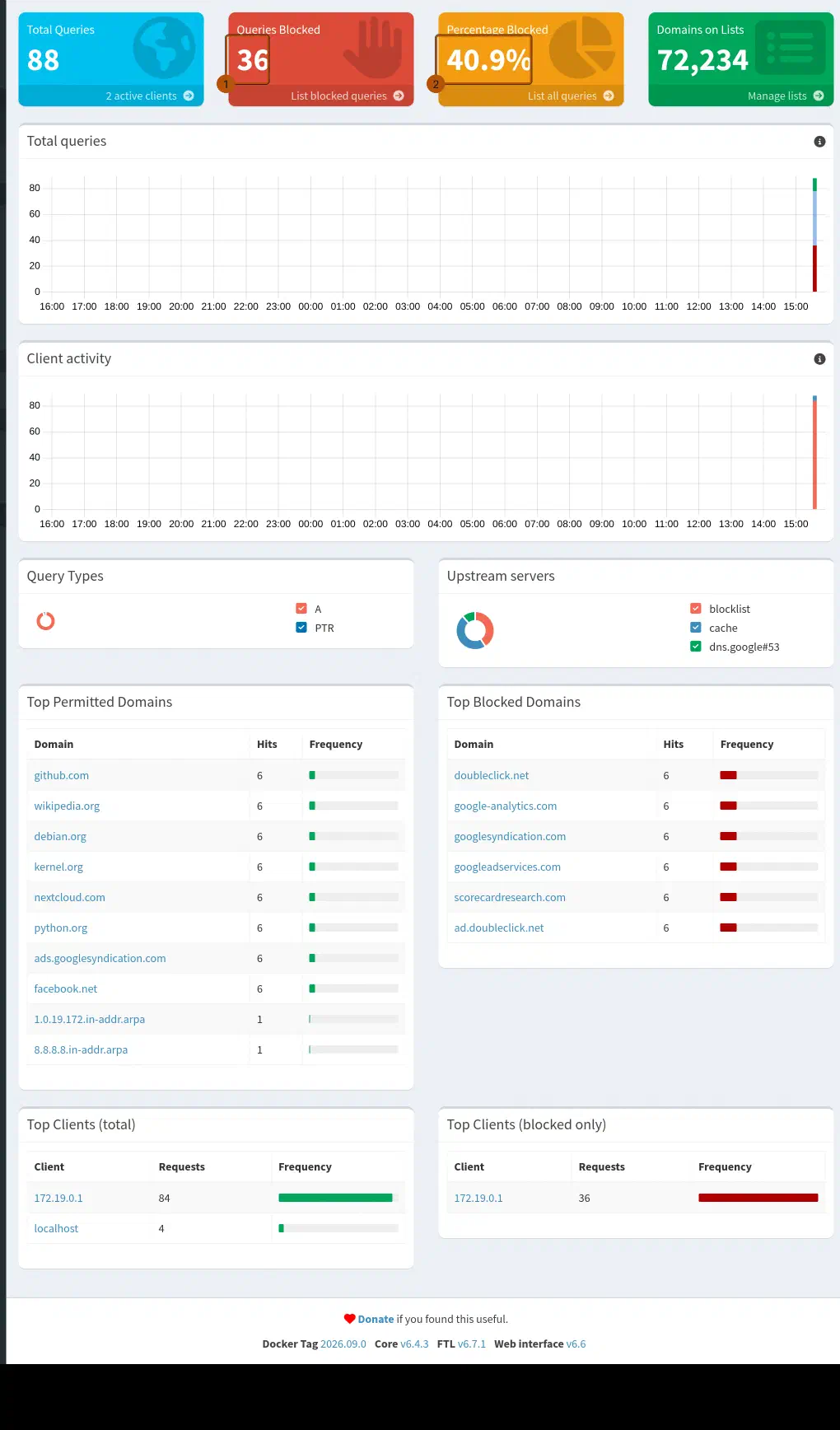Click the heart icon beside Donate
The height and width of the screenshot is (1430, 840).
pyautogui.click(x=349, y=1319)
